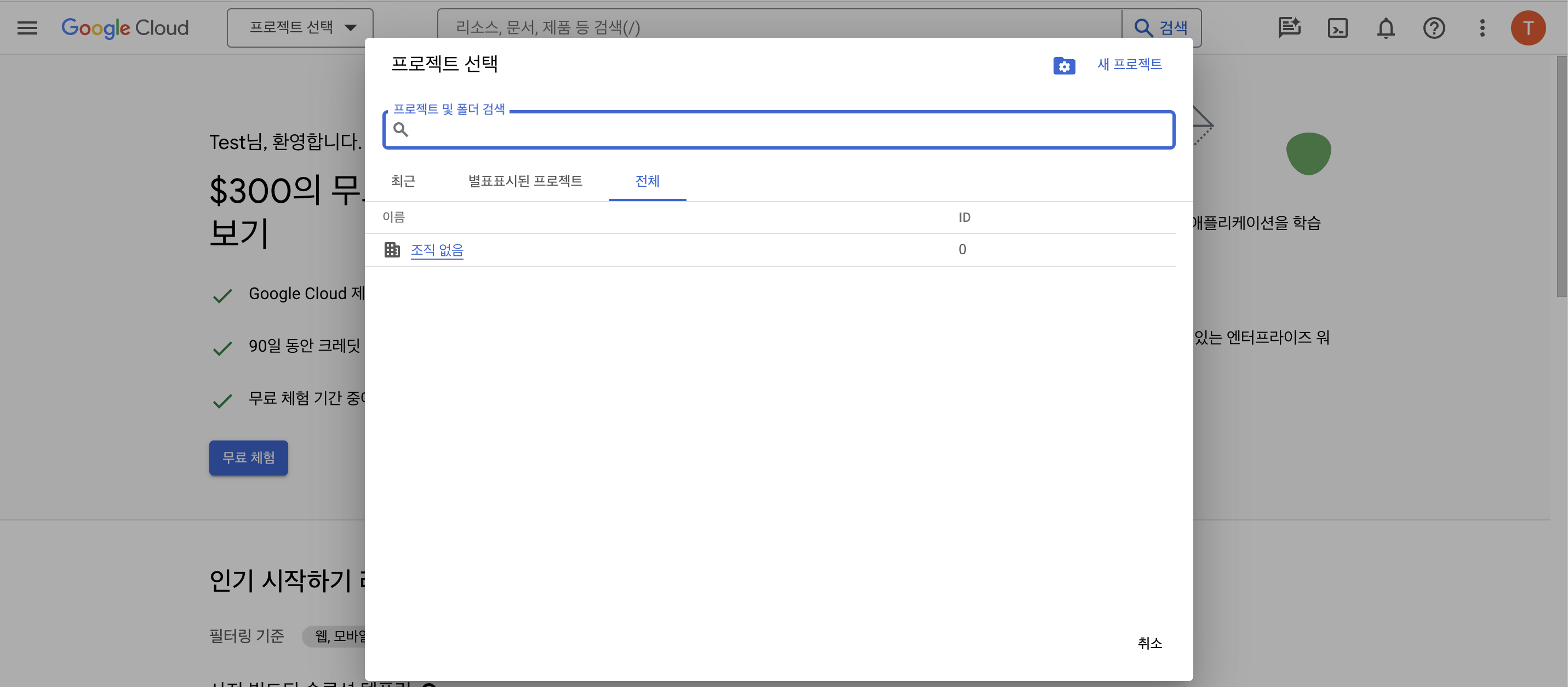Activate the Cloud Shell terminal icon

coord(1337,28)
